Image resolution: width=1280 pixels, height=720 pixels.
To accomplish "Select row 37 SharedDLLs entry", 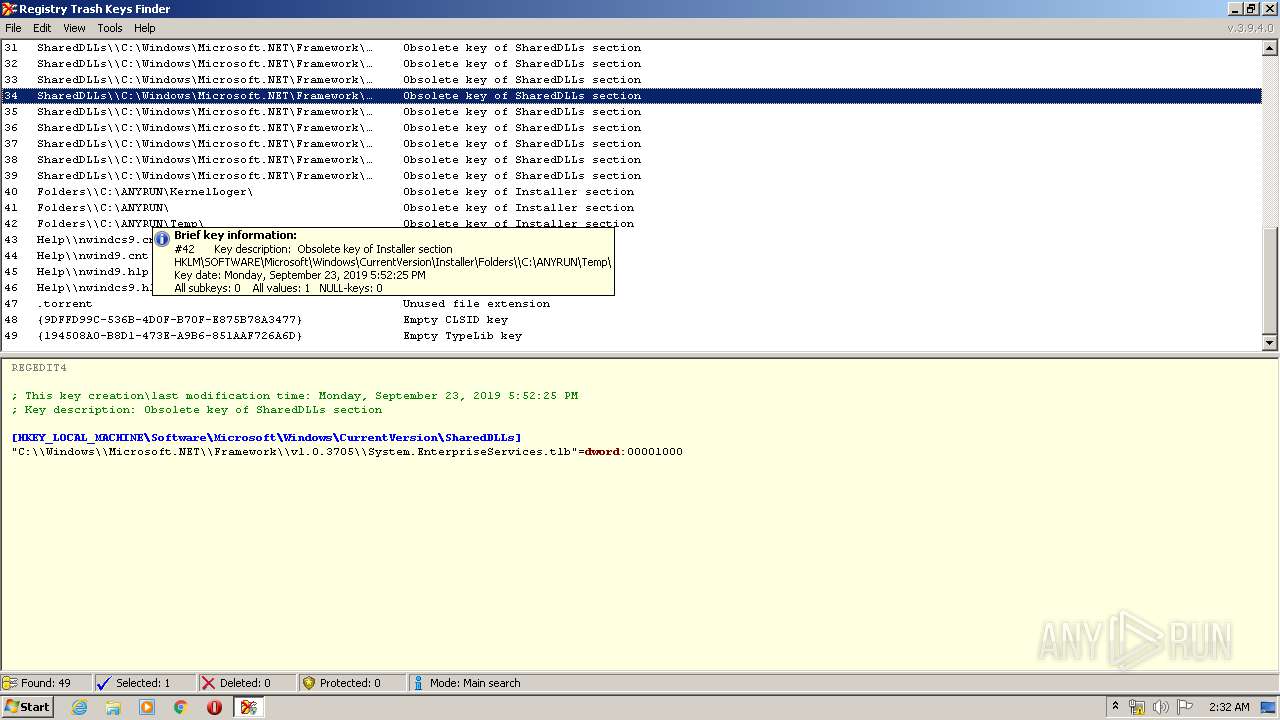I will click(x=631, y=144).
